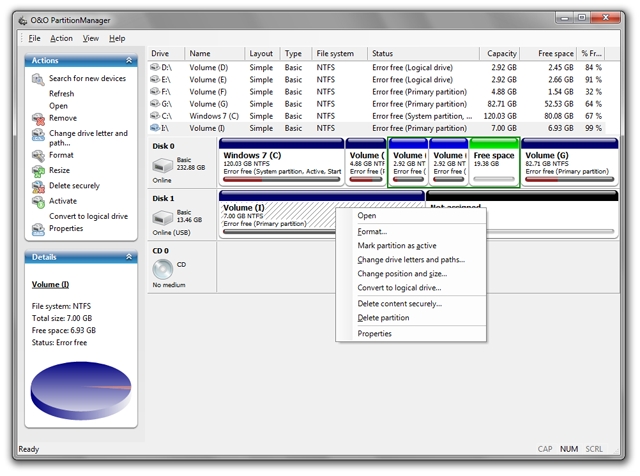Collapse the Details panel

tap(129, 257)
